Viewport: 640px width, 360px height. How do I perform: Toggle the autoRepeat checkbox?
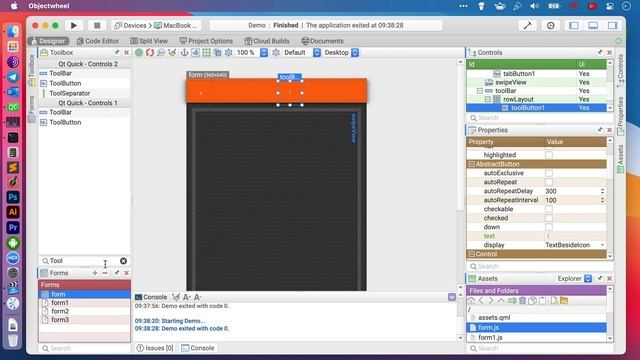549,182
